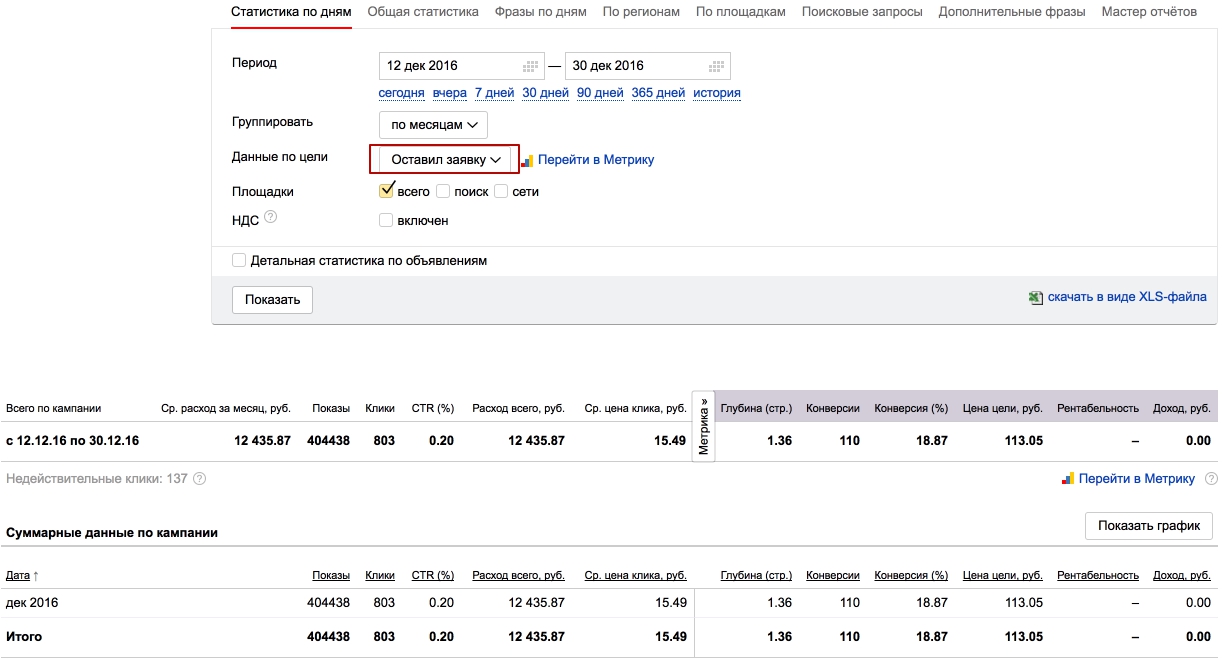1222x659 pixels.
Task: Sort lower table by Конверсии column
Action: coord(833,575)
